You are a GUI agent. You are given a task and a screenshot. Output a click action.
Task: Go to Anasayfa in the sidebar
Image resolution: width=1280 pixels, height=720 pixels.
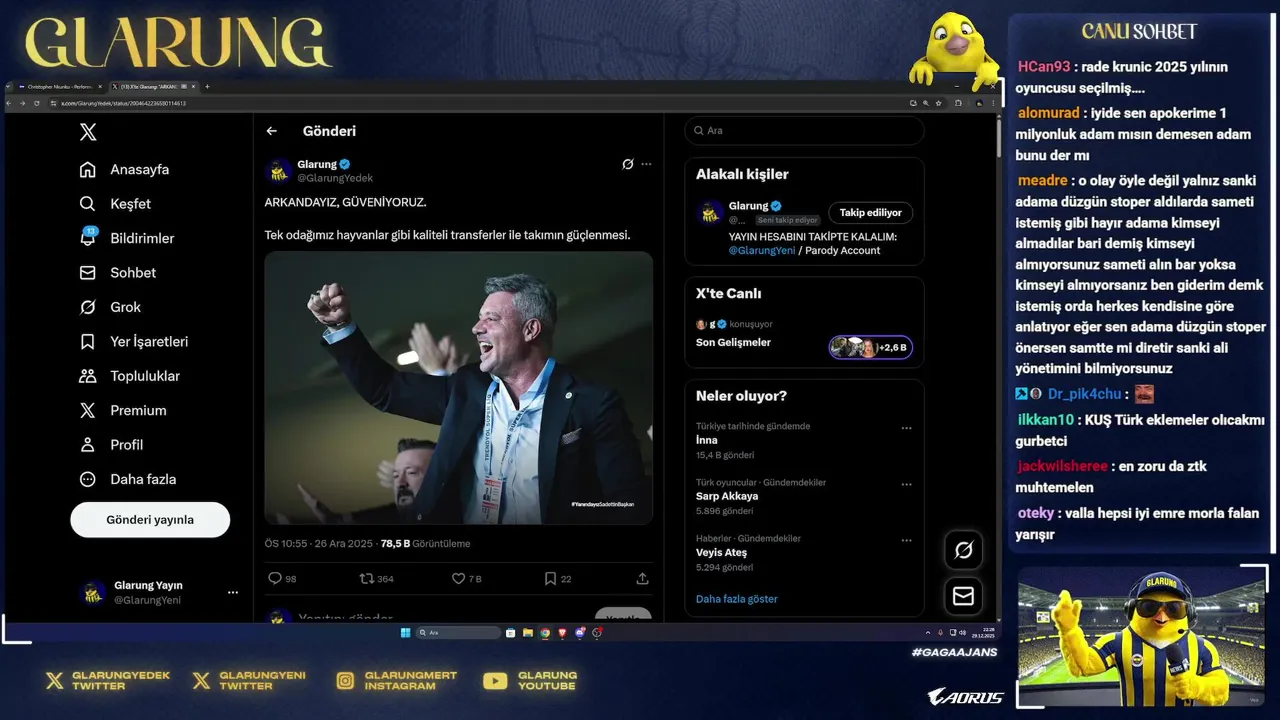pyautogui.click(x=124, y=169)
